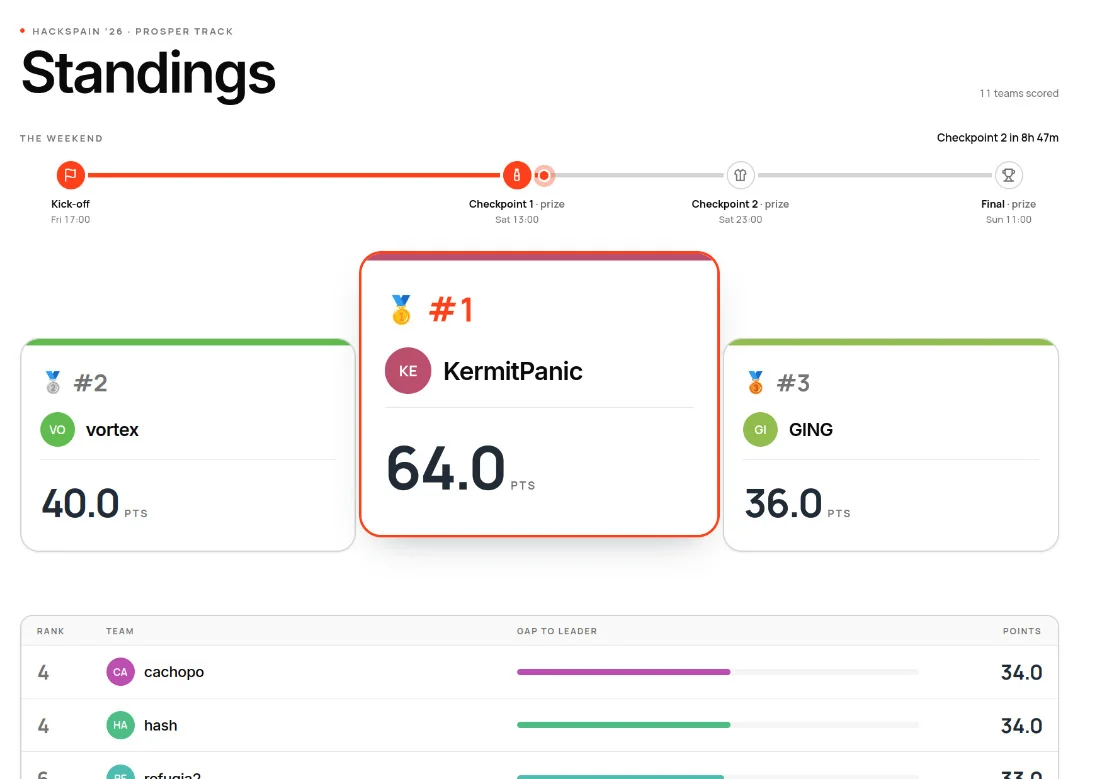The width and height of the screenshot is (1095, 779).
Task: Click the 'Fri 17:00' time text
Action: coord(71,219)
